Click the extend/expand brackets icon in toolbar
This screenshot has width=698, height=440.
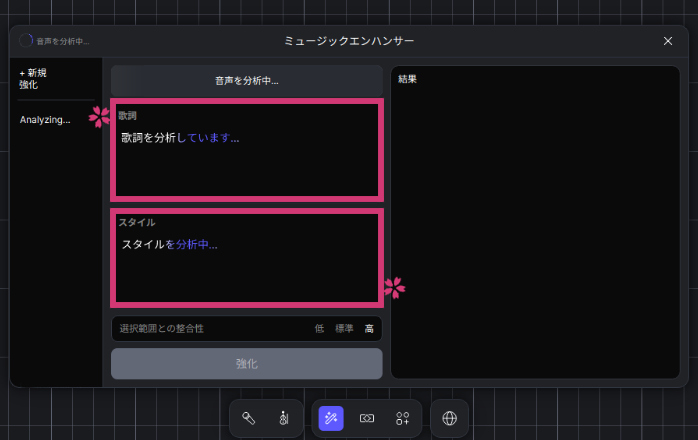367,418
